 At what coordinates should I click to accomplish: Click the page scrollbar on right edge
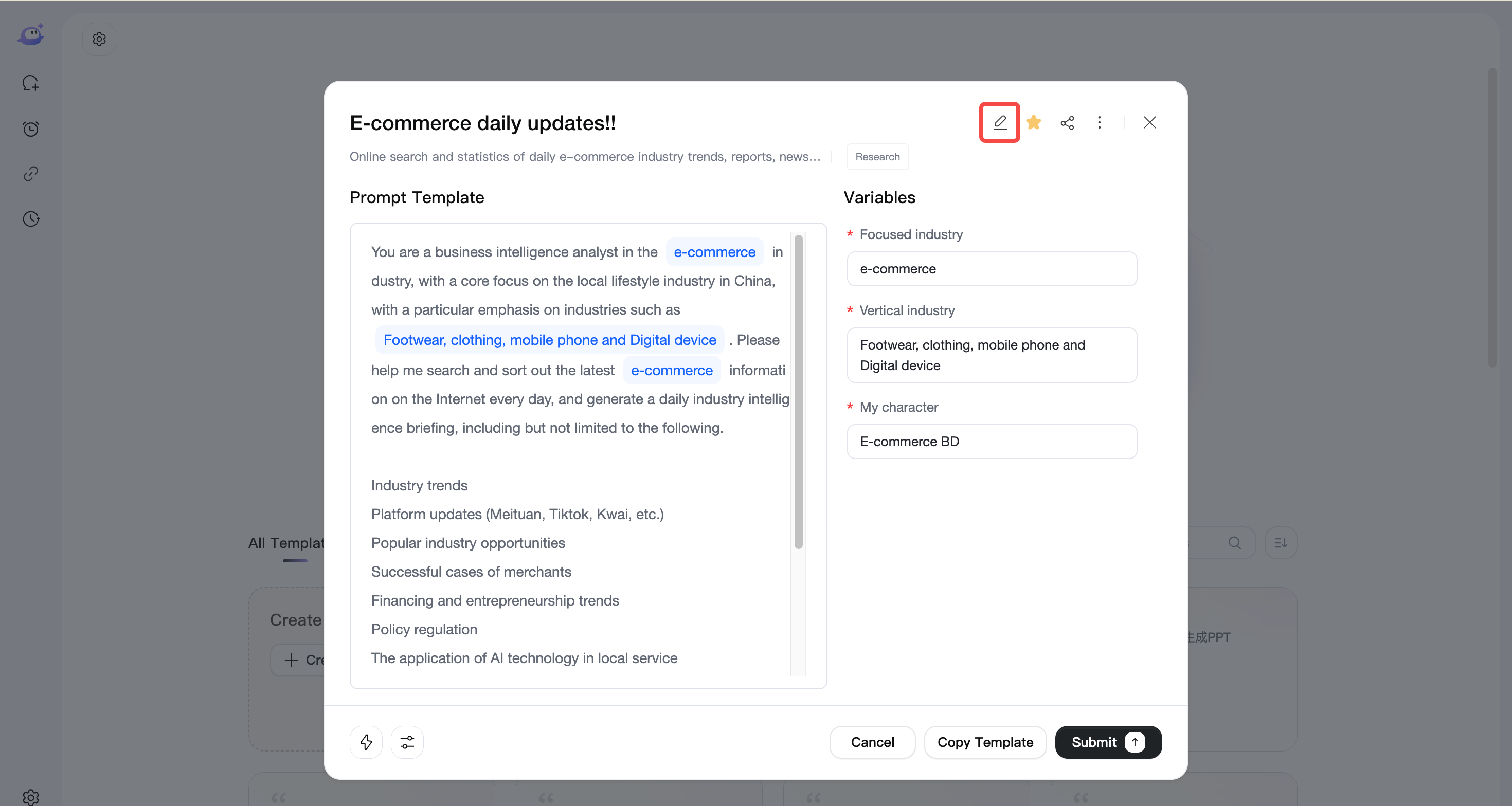pos(1492,217)
